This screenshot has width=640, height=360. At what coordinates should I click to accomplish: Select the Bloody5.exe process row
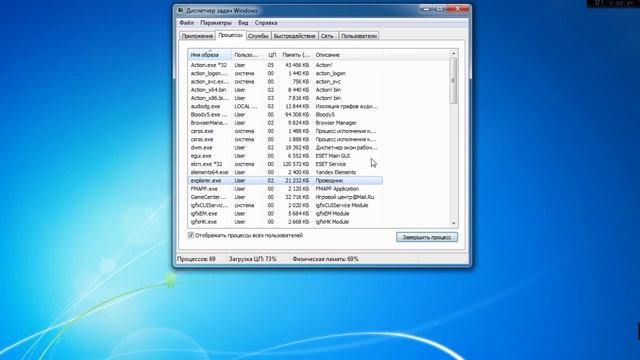click(x=285, y=115)
